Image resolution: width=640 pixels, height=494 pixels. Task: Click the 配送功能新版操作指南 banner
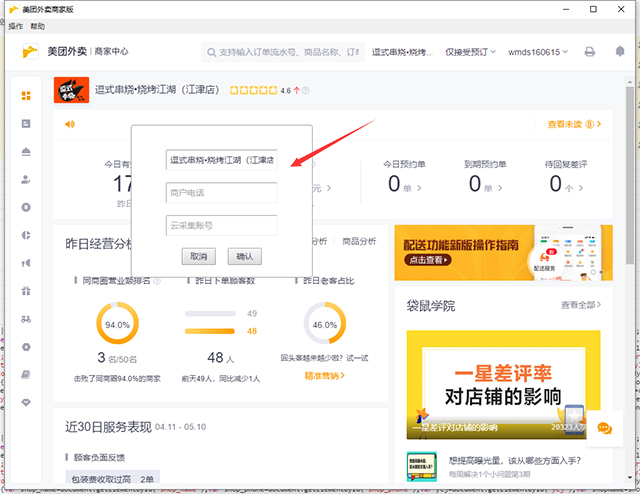point(503,253)
